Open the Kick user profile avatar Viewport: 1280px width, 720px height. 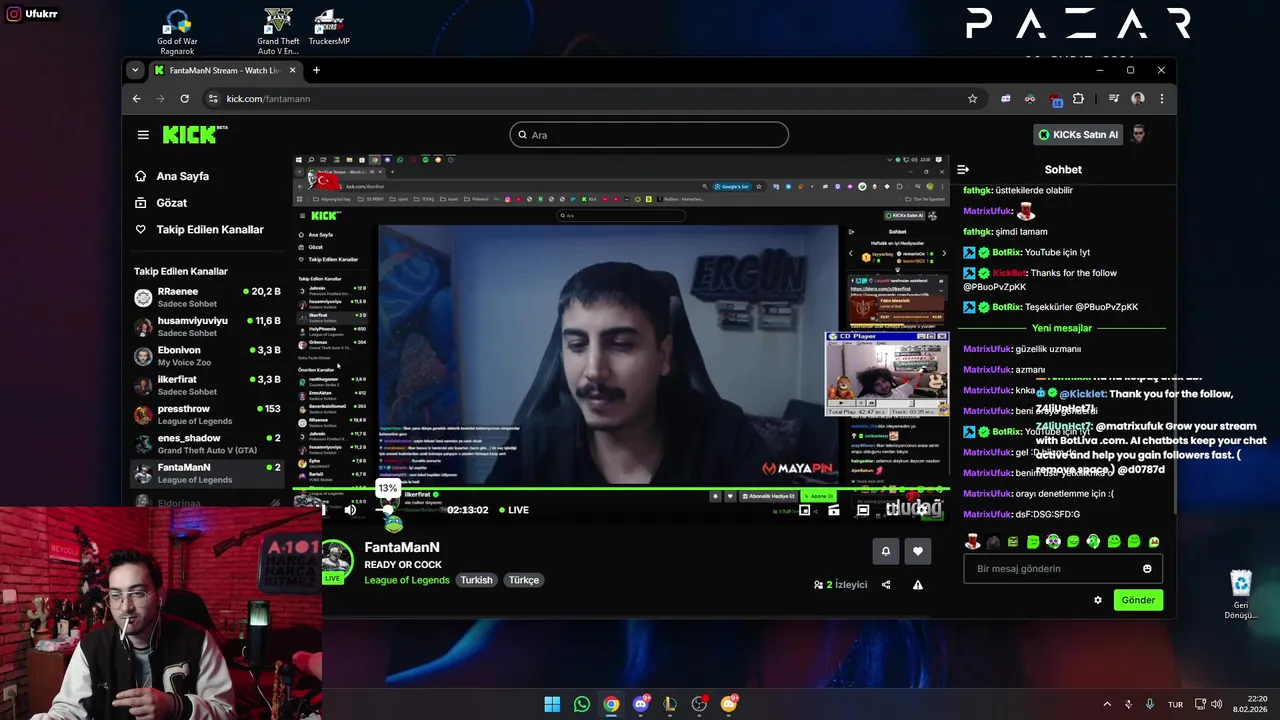click(1139, 134)
